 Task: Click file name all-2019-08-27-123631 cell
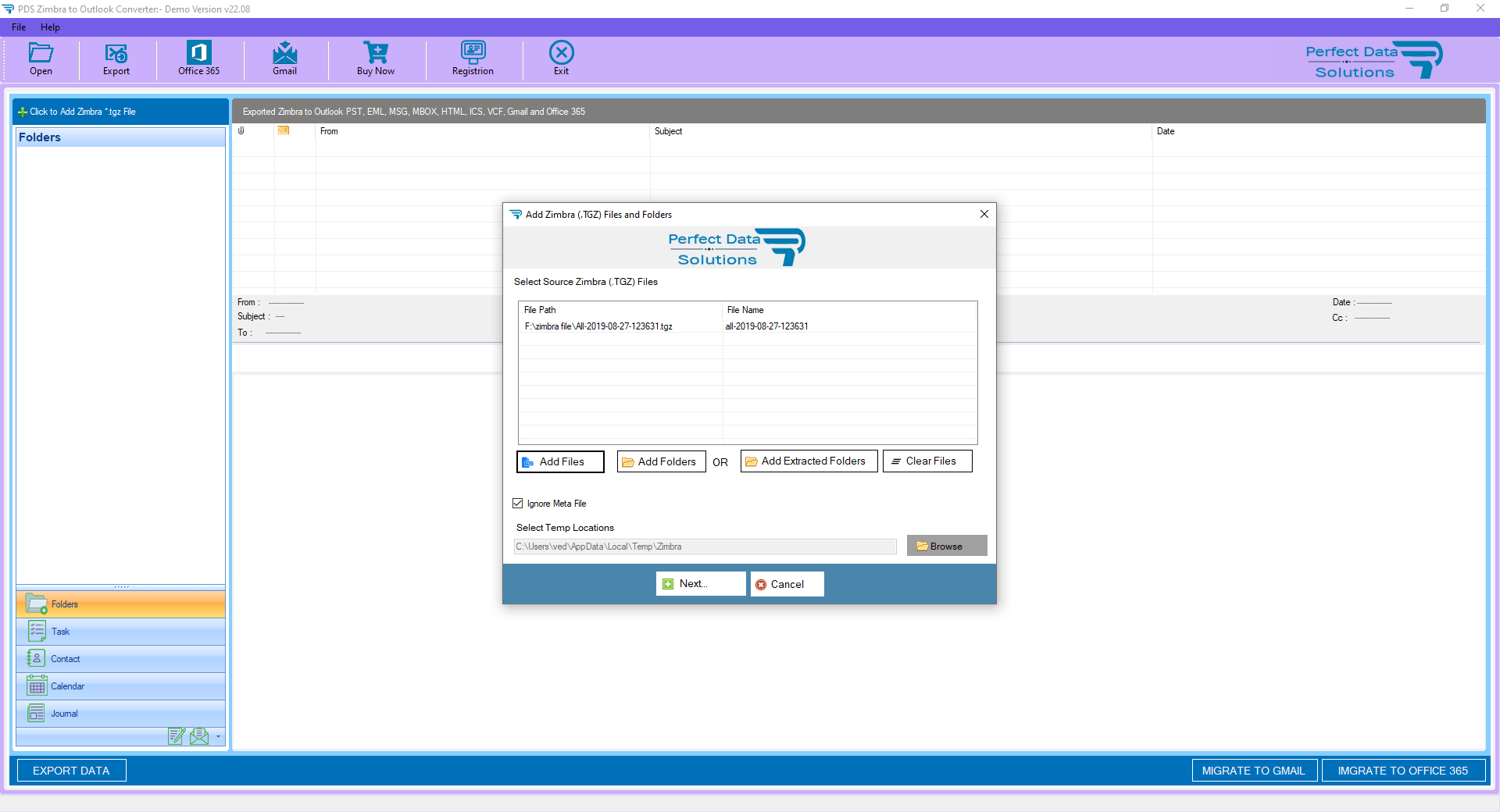coord(766,326)
